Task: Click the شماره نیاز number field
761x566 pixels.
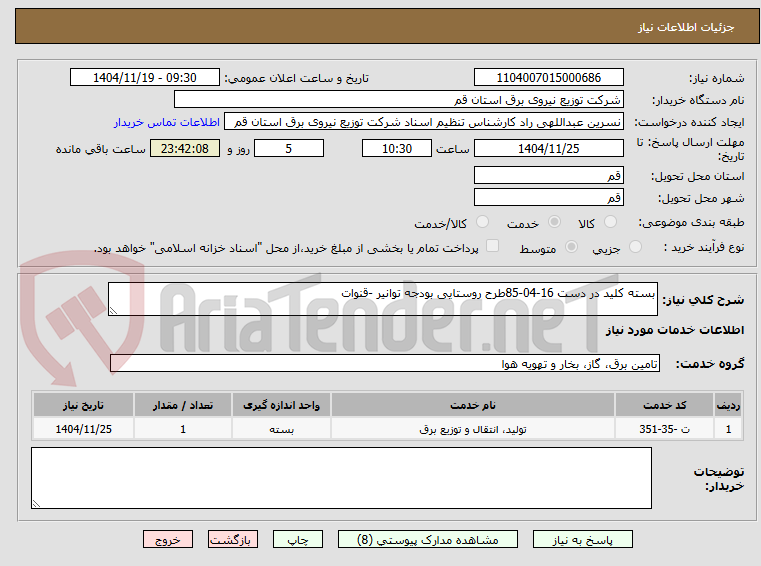Action: pyautogui.click(x=548, y=78)
